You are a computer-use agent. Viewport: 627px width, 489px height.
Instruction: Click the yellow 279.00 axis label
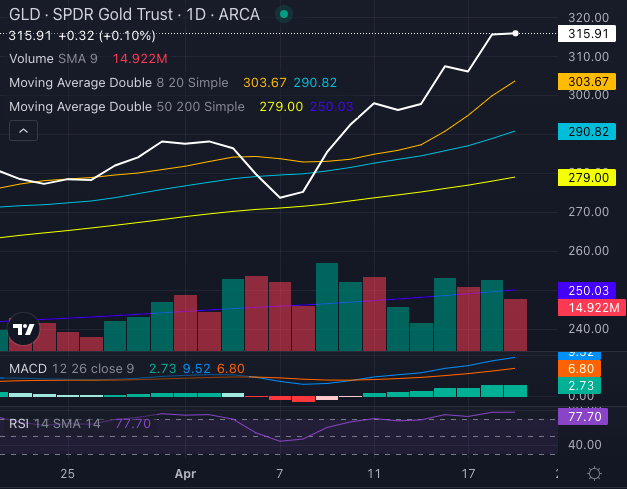[589, 177]
